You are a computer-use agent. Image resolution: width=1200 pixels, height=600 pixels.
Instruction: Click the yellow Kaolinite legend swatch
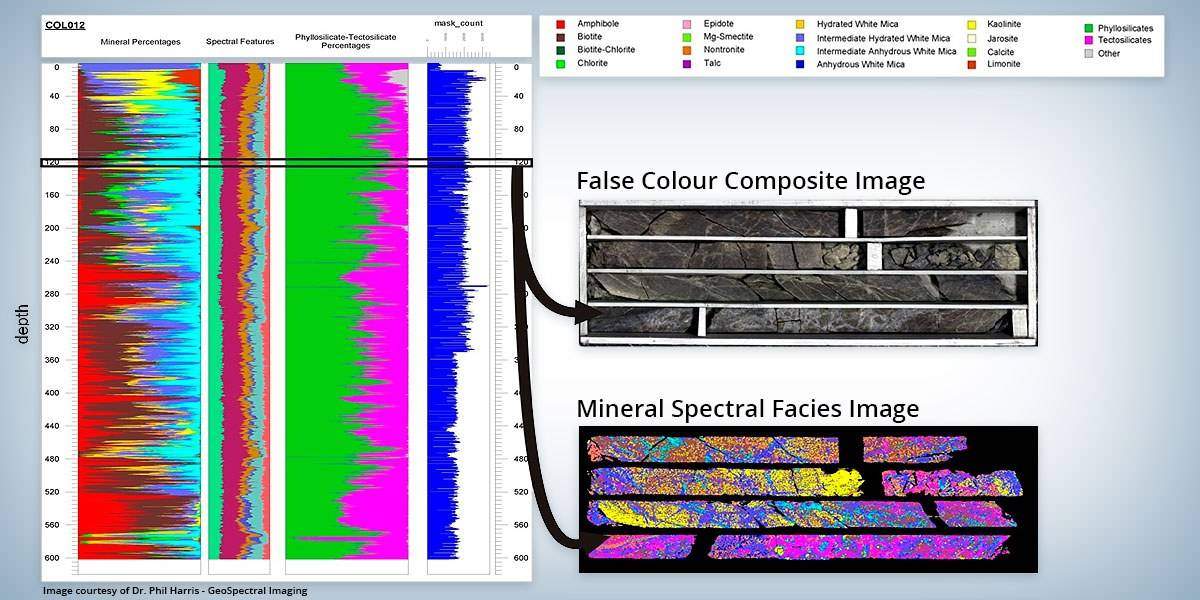[x=970, y=24]
